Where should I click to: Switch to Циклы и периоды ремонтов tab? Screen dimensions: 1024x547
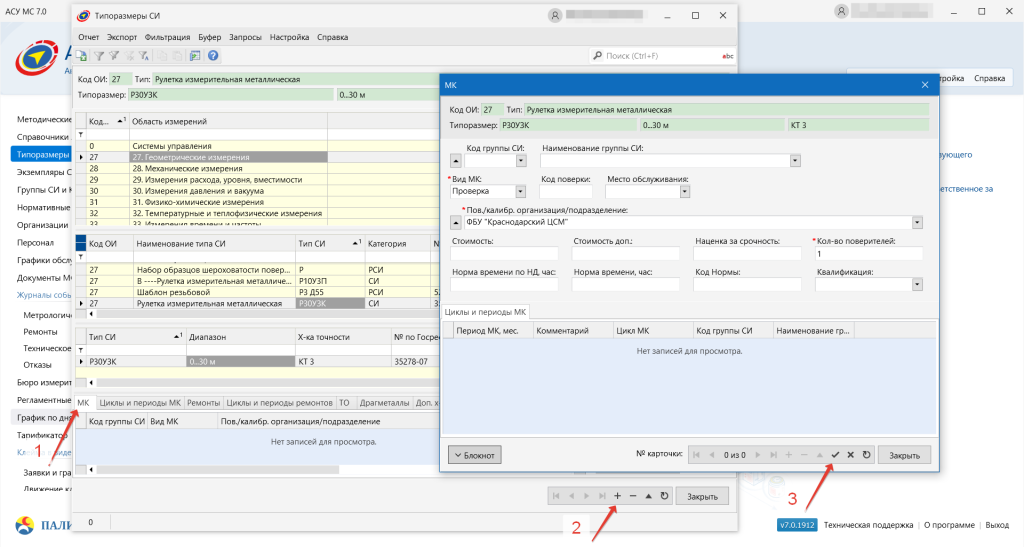click(x=280, y=403)
